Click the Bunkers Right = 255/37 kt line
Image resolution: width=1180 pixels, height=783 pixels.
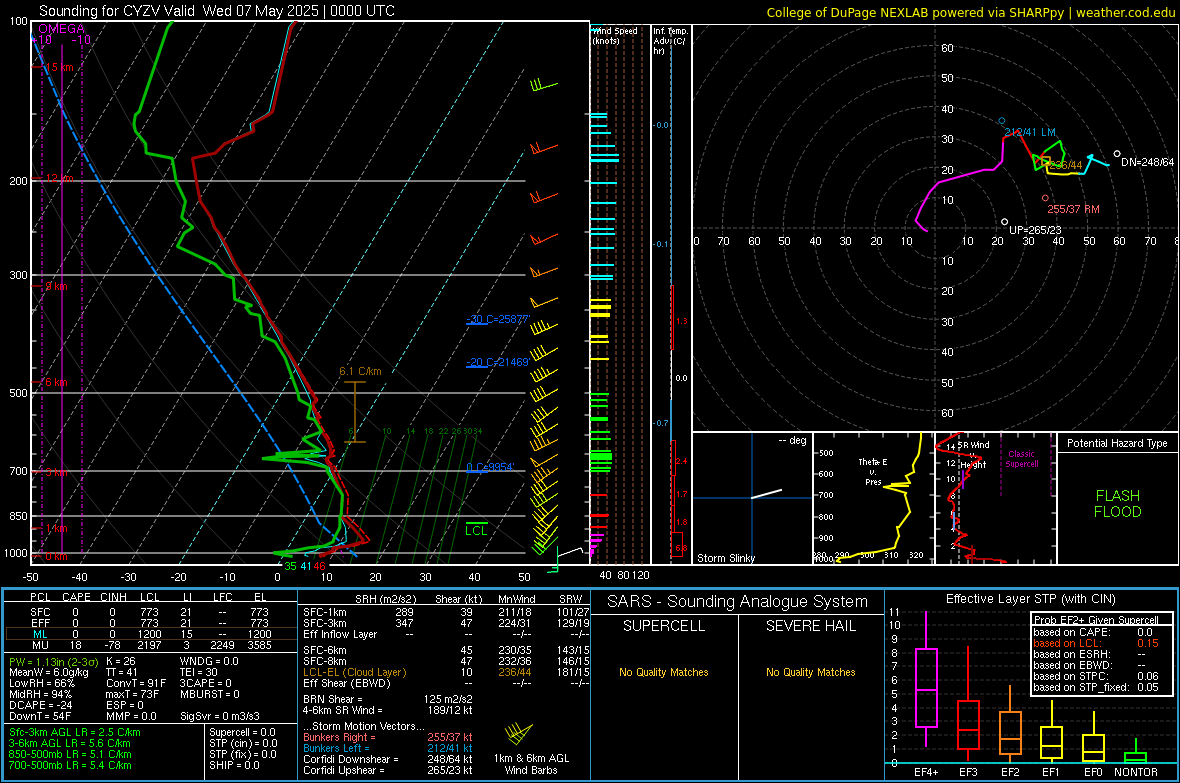coord(388,737)
